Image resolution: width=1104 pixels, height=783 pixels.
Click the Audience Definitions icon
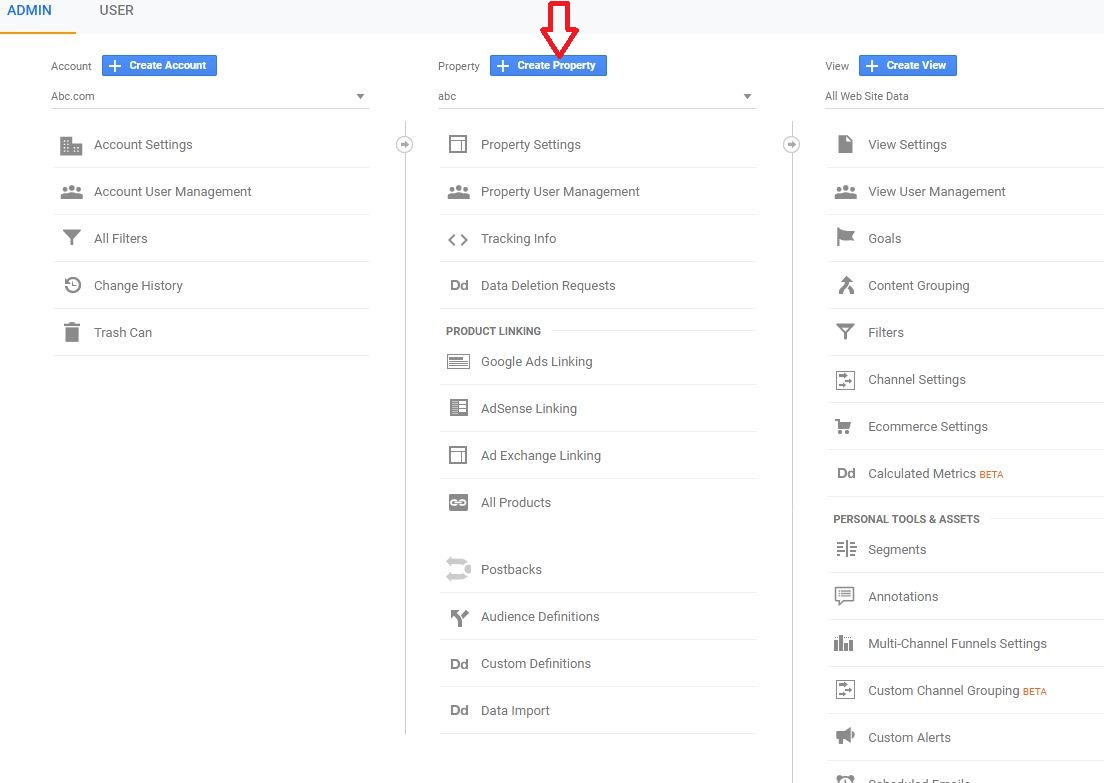pyautogui.click(x=458, y=617)
